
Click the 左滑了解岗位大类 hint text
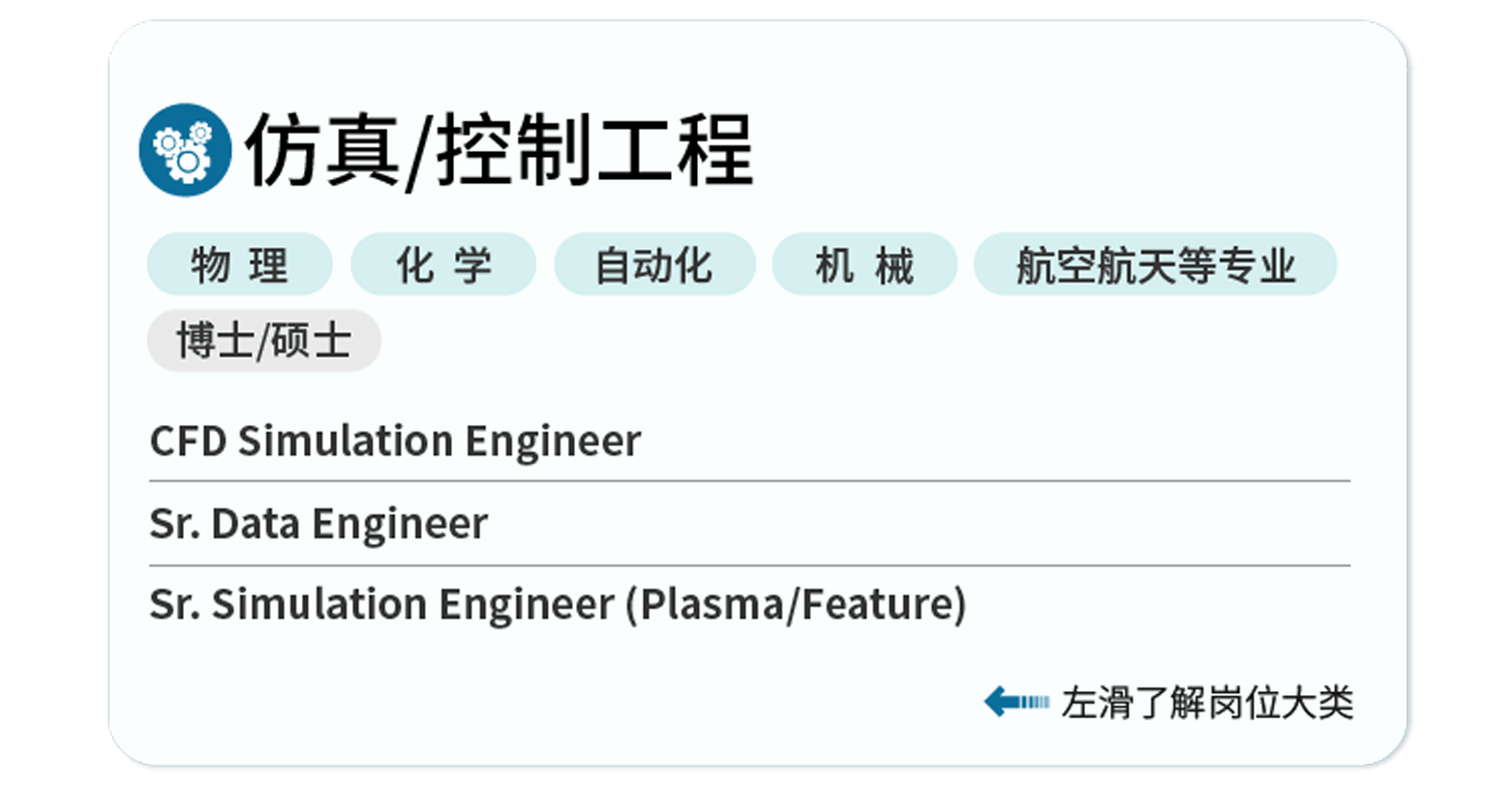[1207, 703]
